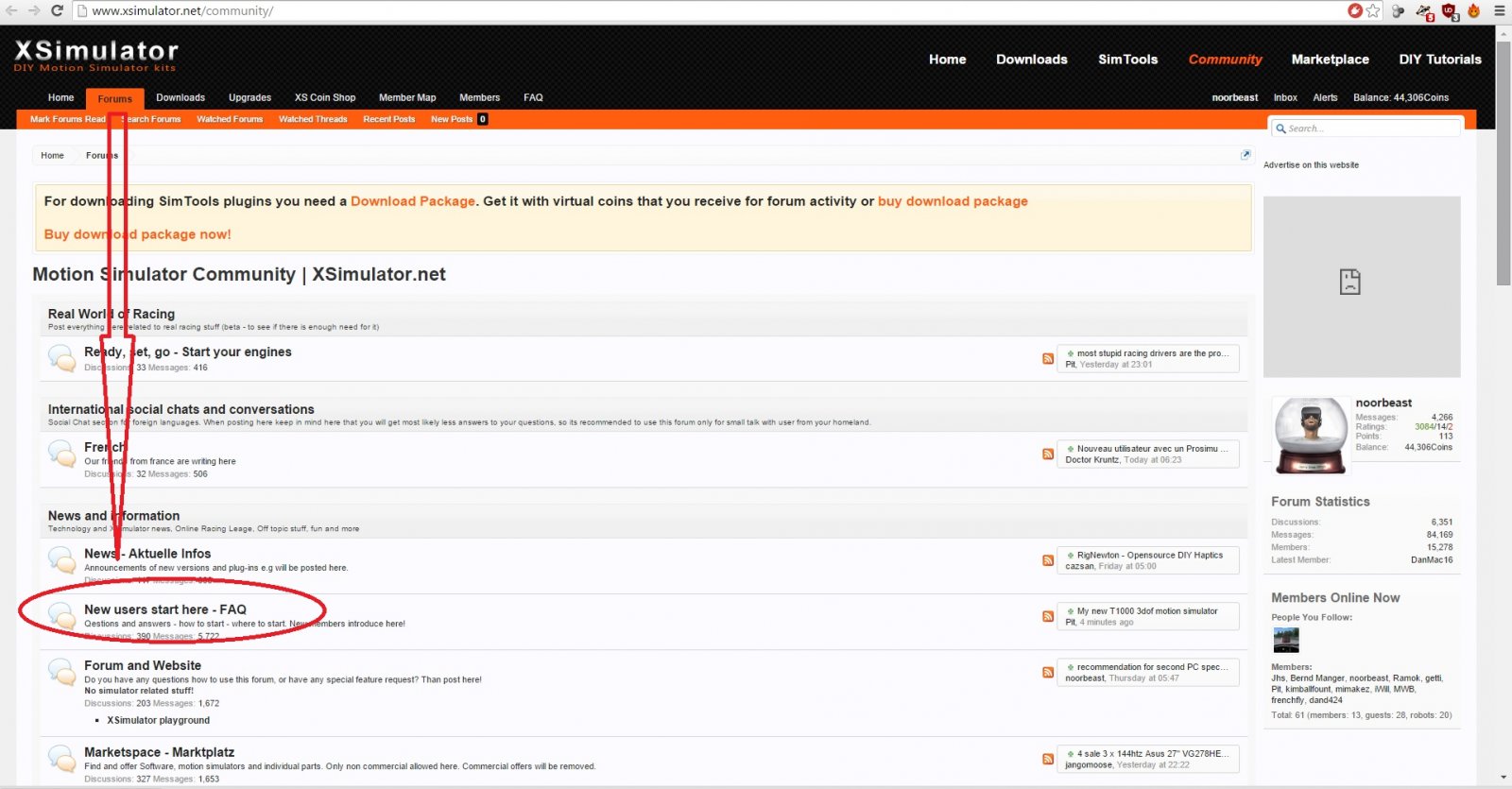The image size is (1512, 789).
Task: Reload the page with the refresh icon
Action: [57, 10]
